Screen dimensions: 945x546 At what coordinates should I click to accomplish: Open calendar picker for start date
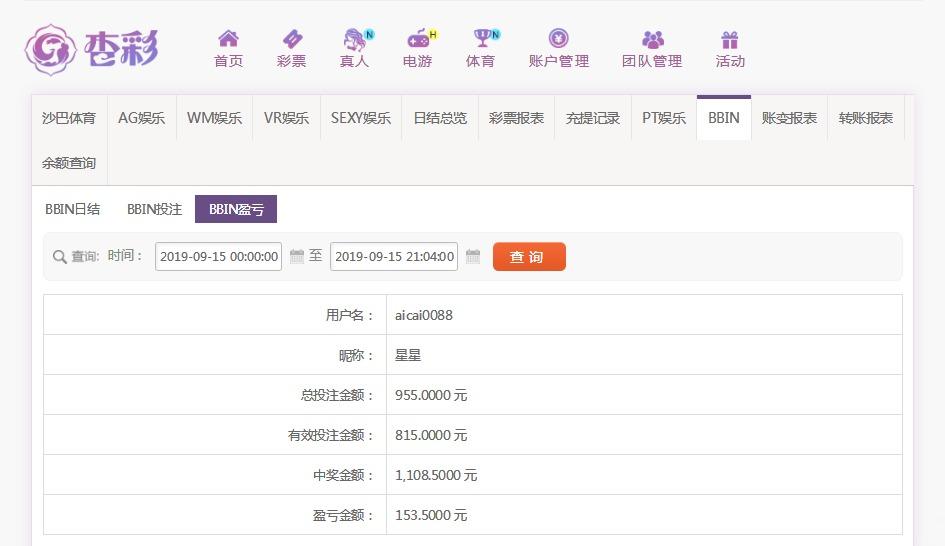297,257
